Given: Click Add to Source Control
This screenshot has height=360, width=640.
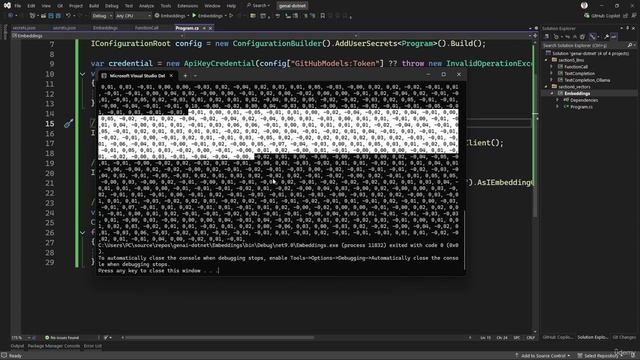Looking at the screenshot, I should pos(543,356).
